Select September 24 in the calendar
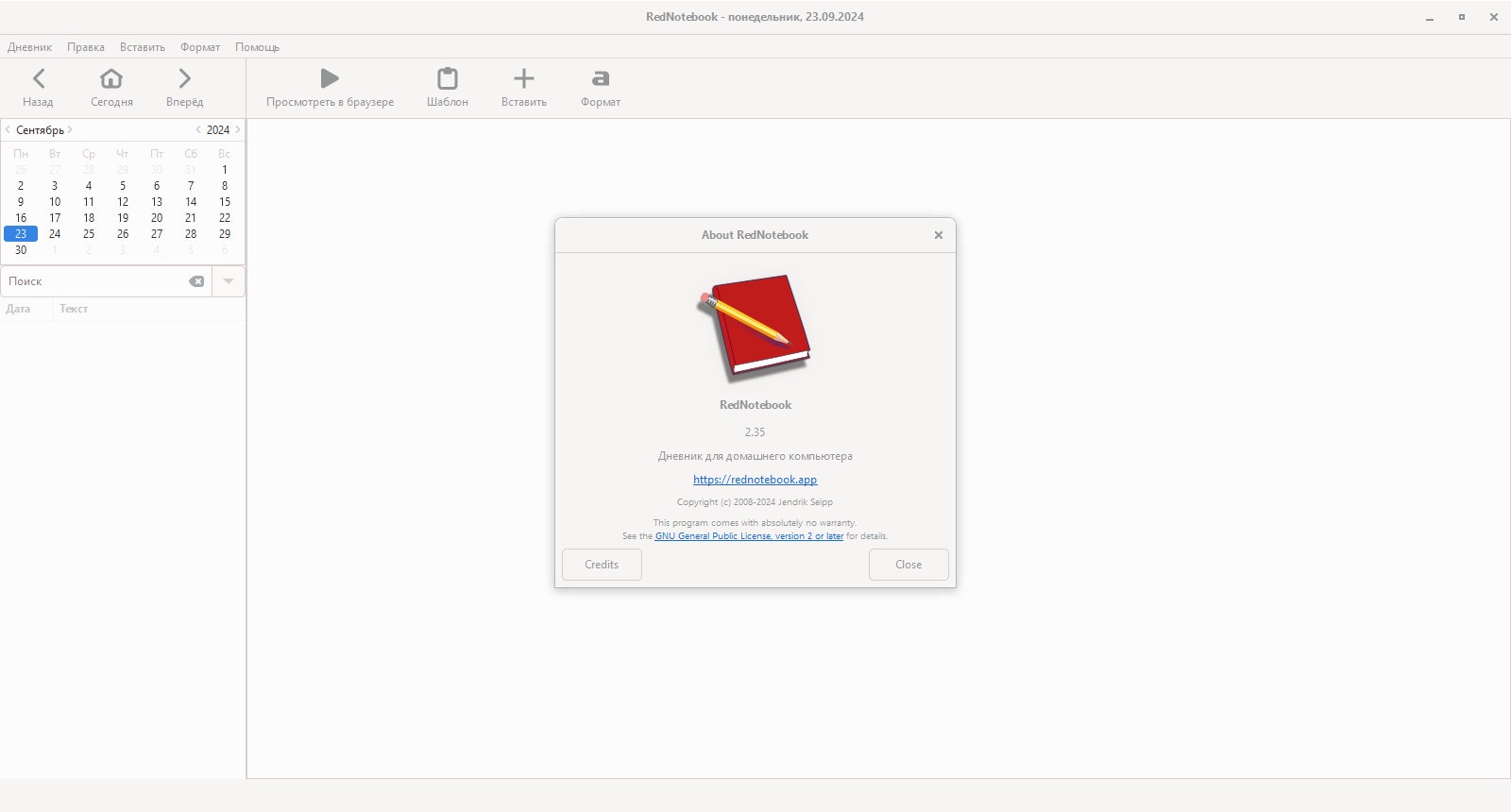The width and height of the screenshot is (1511, 812). pos(55,234)
